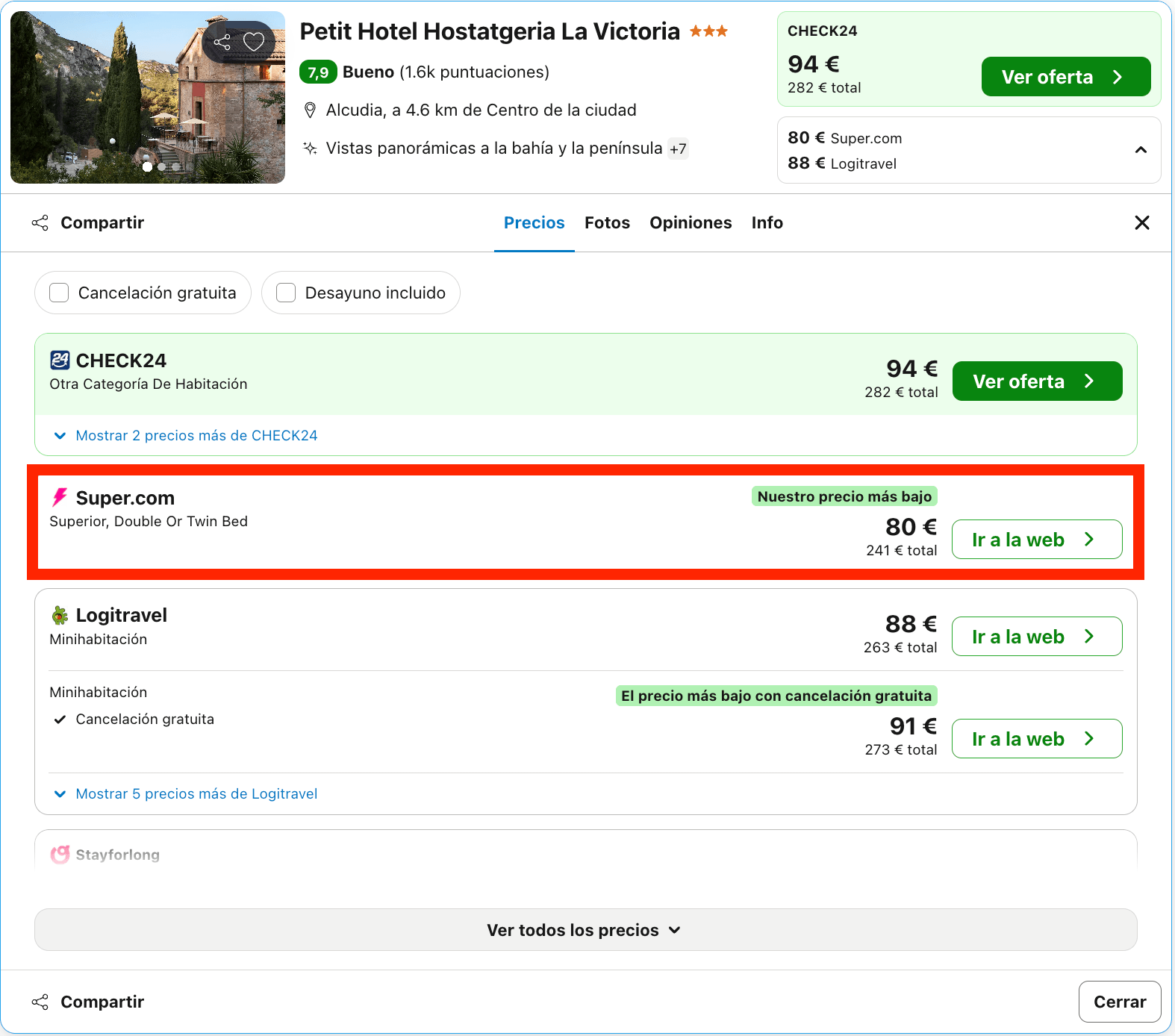Click Otra Categoría De Habitación text

(x=149, y=384)
